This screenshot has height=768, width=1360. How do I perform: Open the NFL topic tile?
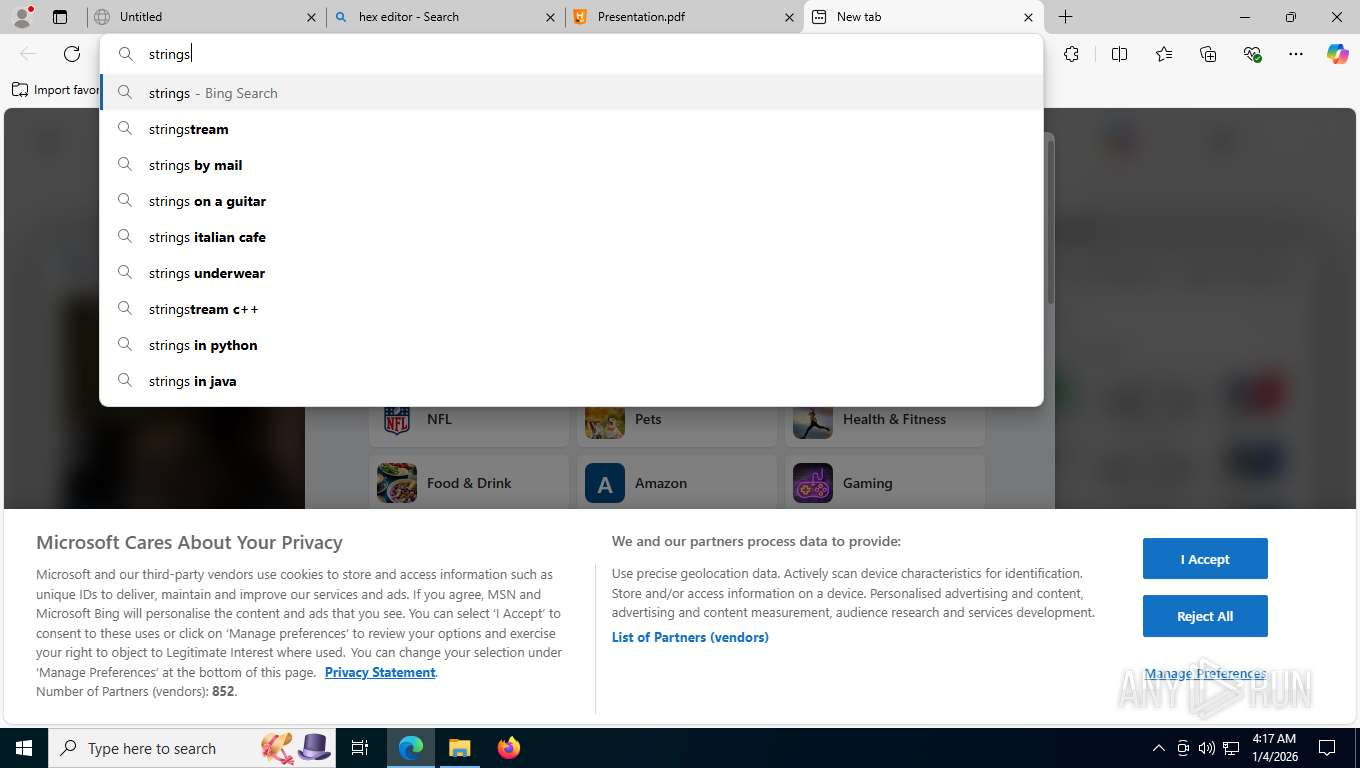[469, 420]
